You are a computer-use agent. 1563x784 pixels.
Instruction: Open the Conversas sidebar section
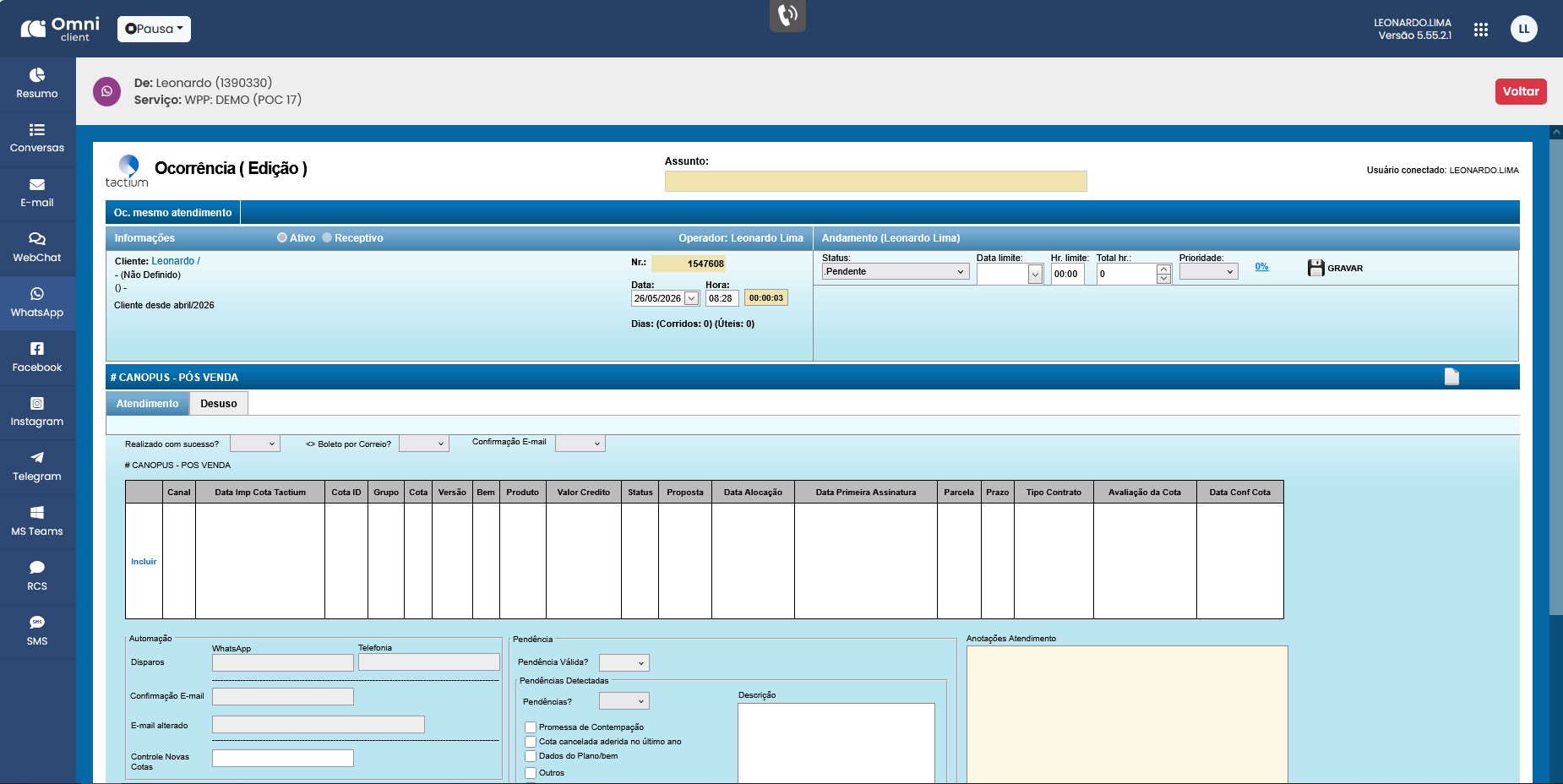click(x=37, y=139)
